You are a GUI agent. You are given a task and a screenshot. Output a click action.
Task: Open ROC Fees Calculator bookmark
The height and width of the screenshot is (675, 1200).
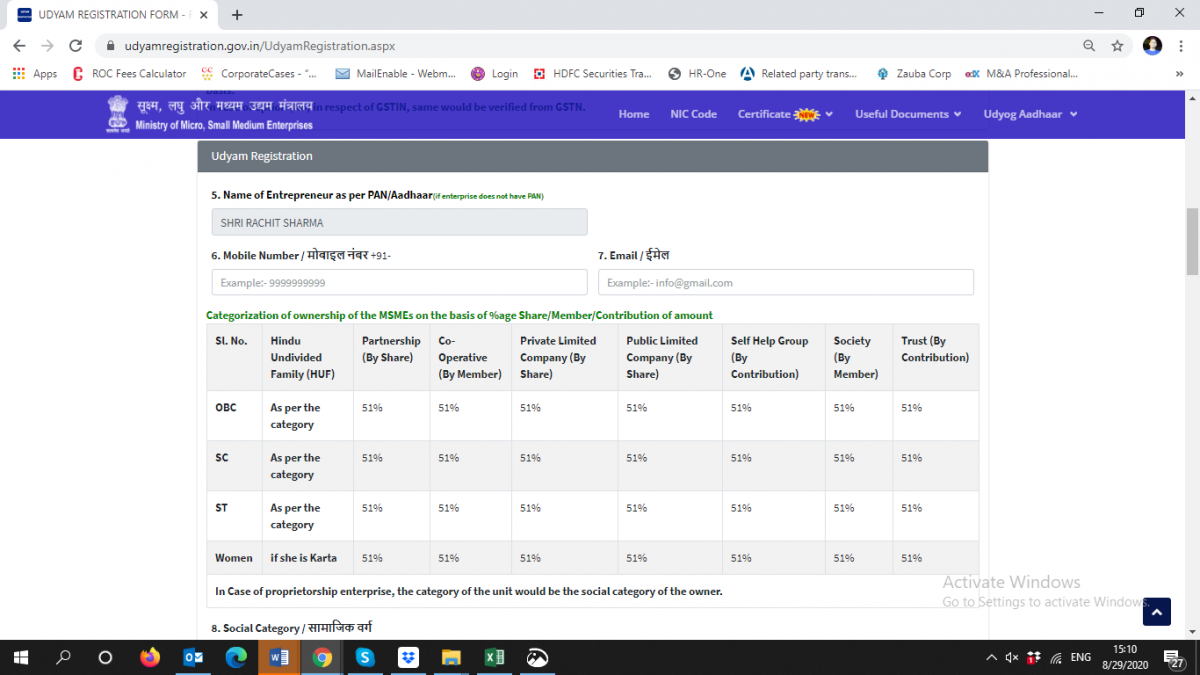pyautogui.click(x=129, y=74)
